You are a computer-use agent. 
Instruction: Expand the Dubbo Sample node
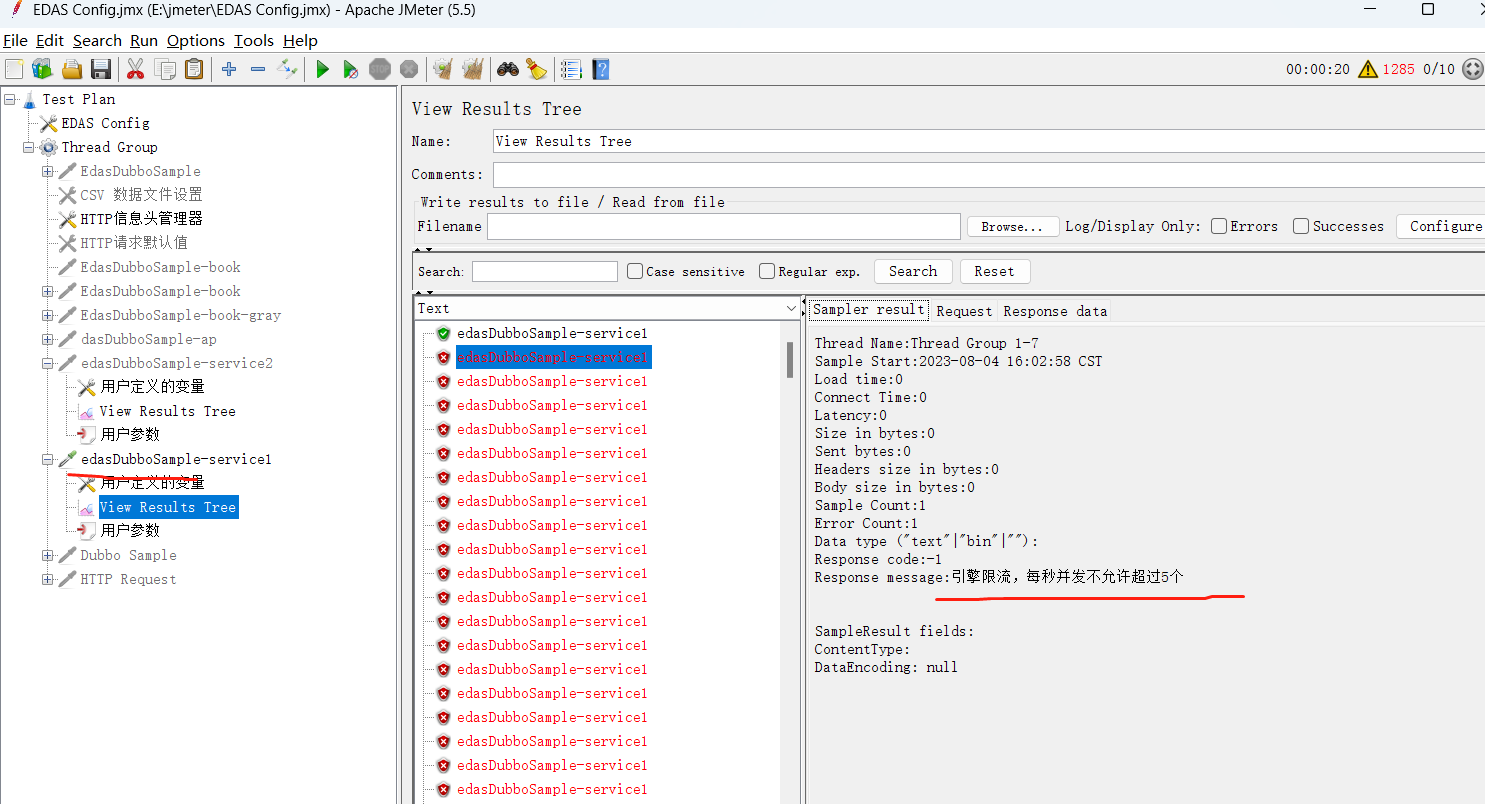pyautogui.click(x=48, y=555)
